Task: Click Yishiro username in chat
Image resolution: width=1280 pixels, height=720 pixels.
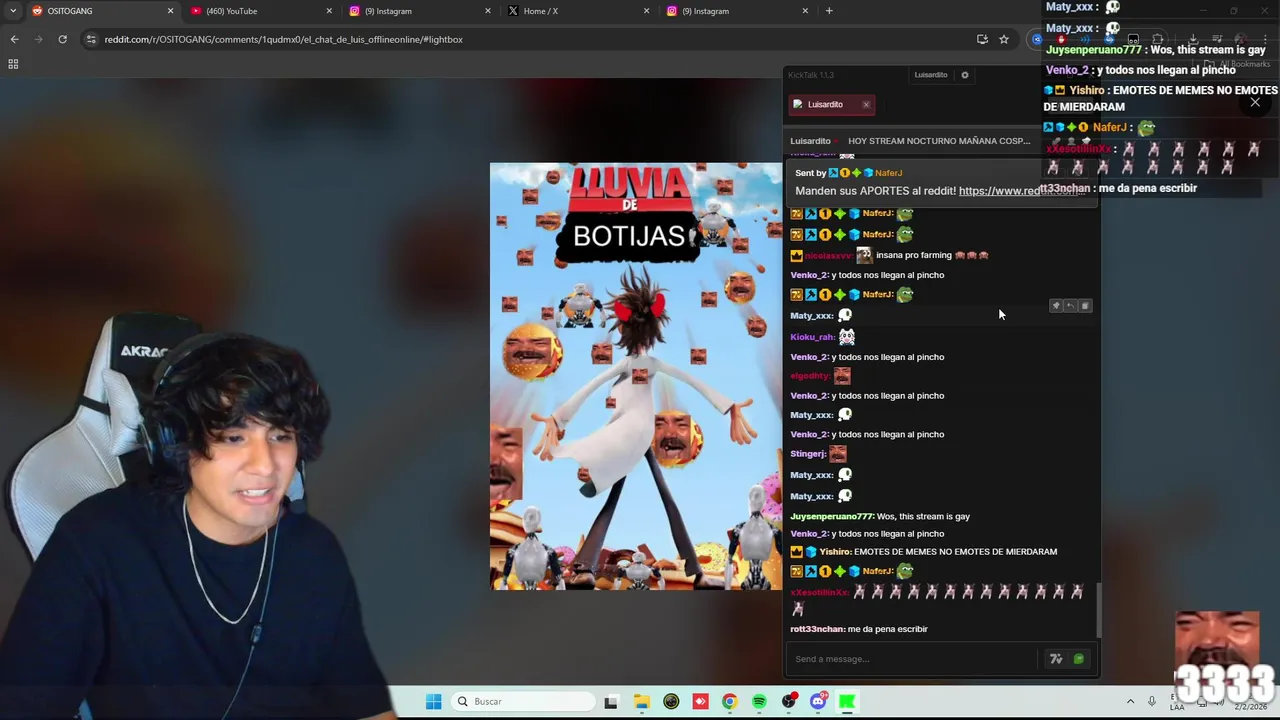Action: [x=835, y=552]
